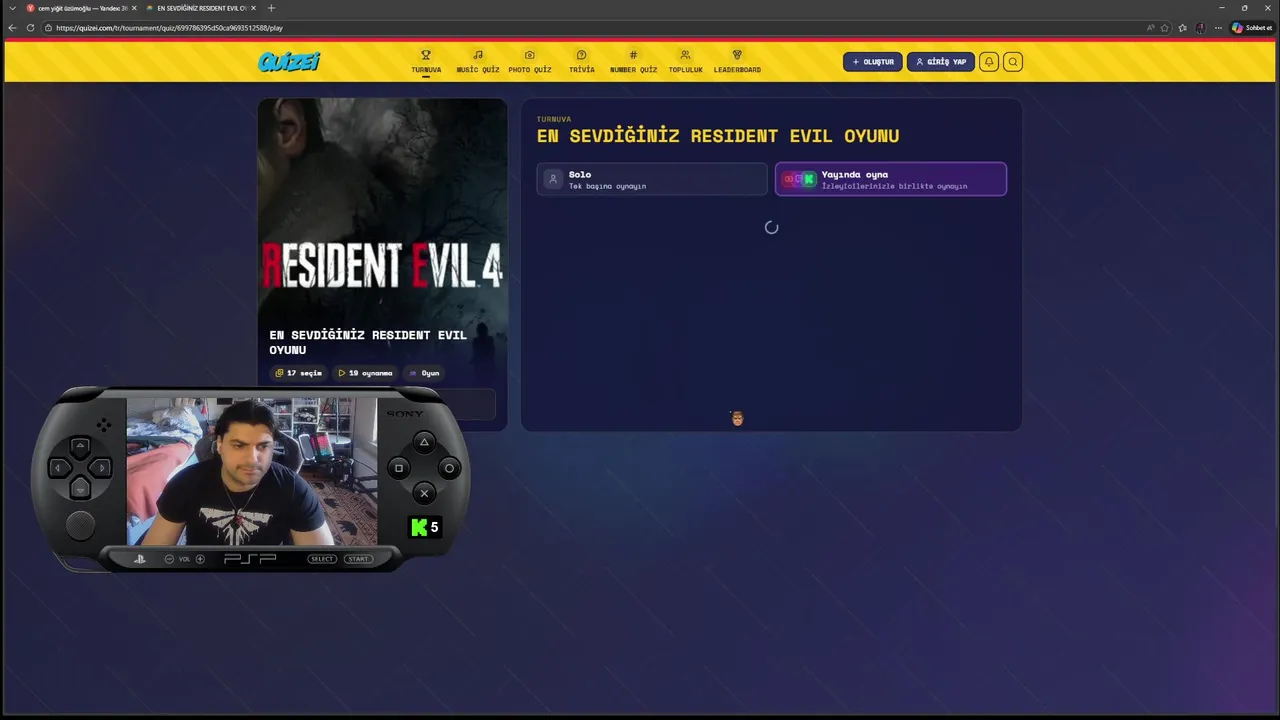Click the site padlock info icon

[x=48, y=28]
